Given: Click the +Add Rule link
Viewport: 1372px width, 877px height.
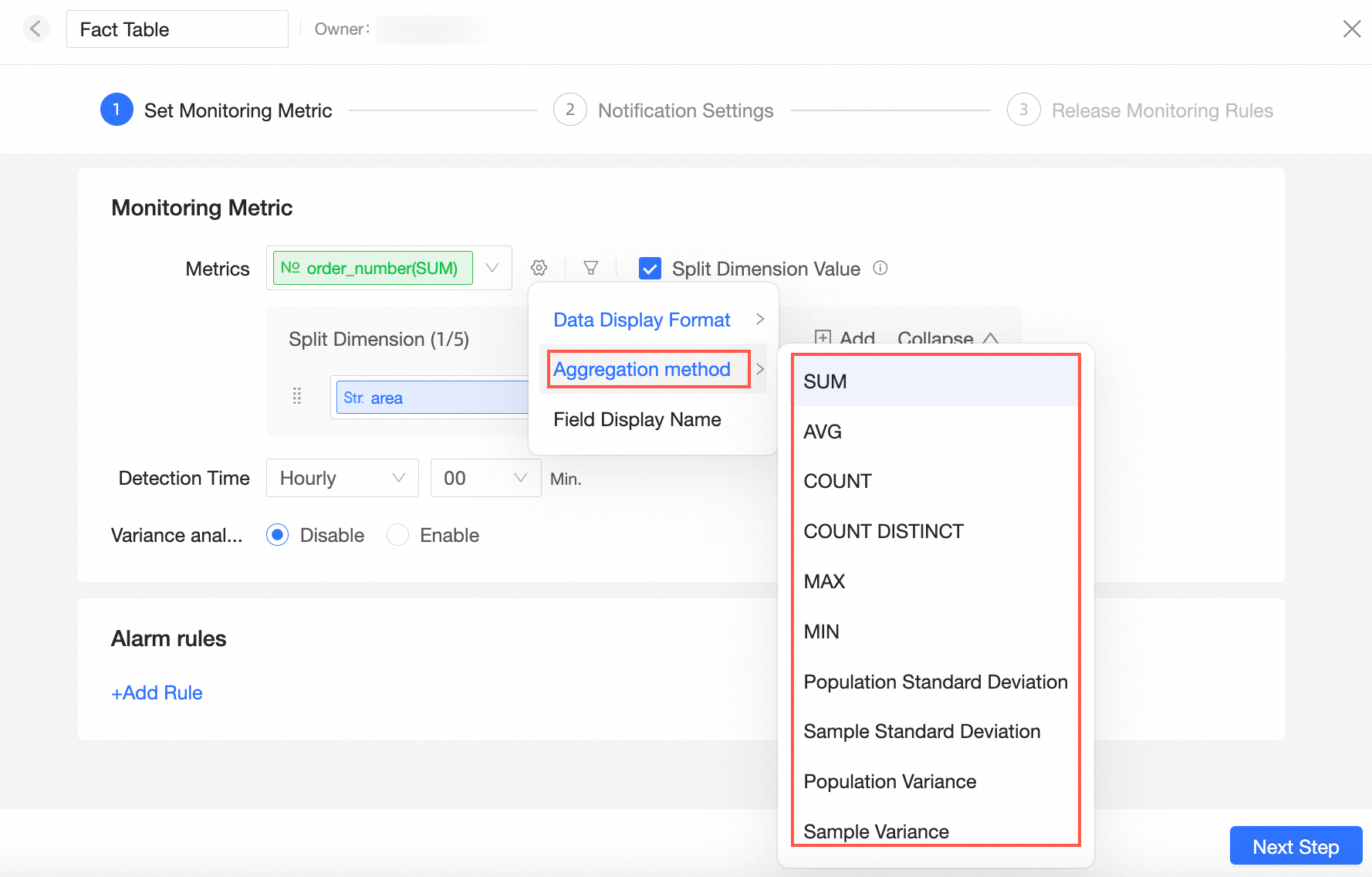Looking at the screenshot, I should click(x=157, y=692).
